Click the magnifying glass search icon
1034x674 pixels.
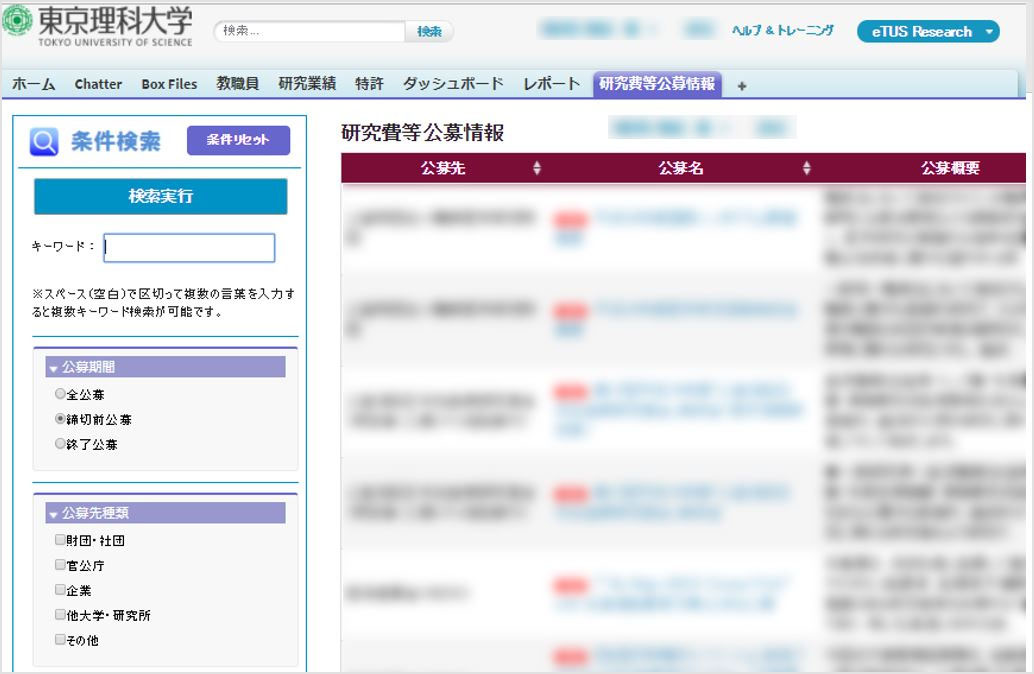click(44, 142)
